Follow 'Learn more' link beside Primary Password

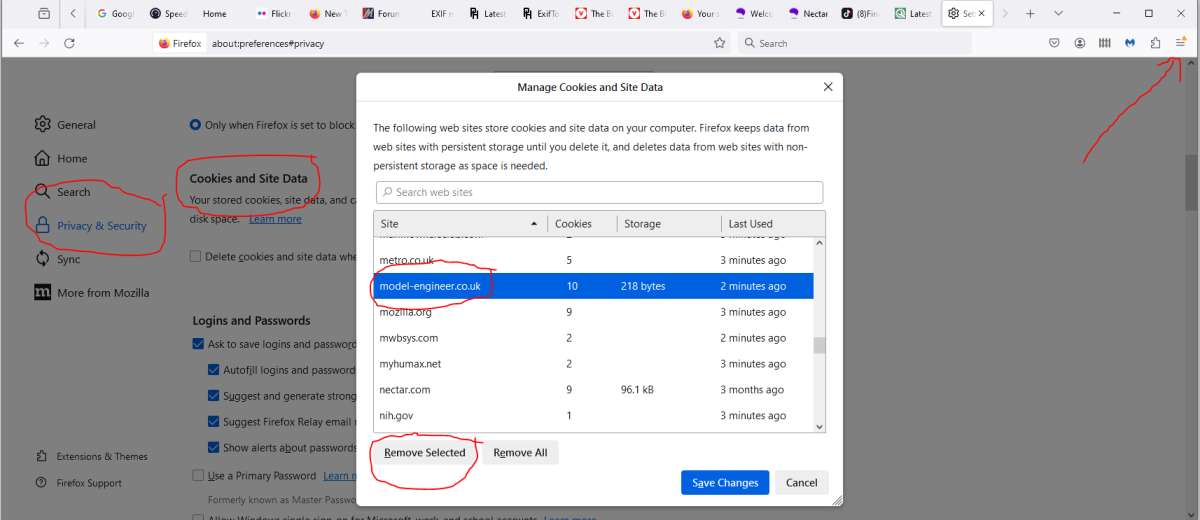pyautogui.click(x=338, y=476)
